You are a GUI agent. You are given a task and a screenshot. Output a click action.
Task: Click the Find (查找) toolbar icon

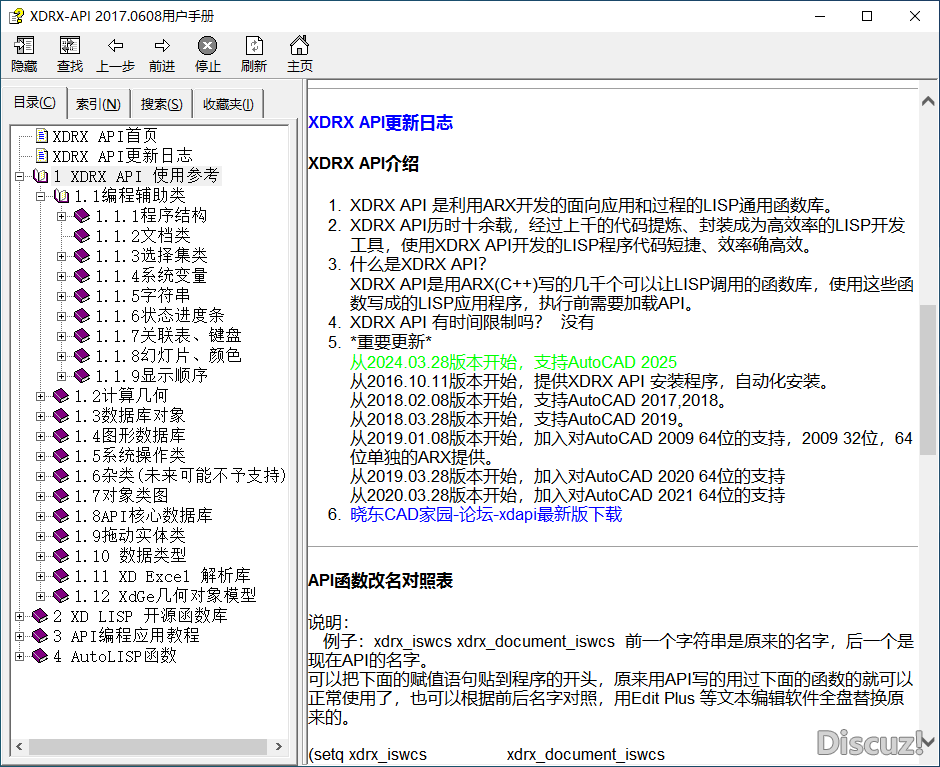pyautogui.click(x=70, y=46)
